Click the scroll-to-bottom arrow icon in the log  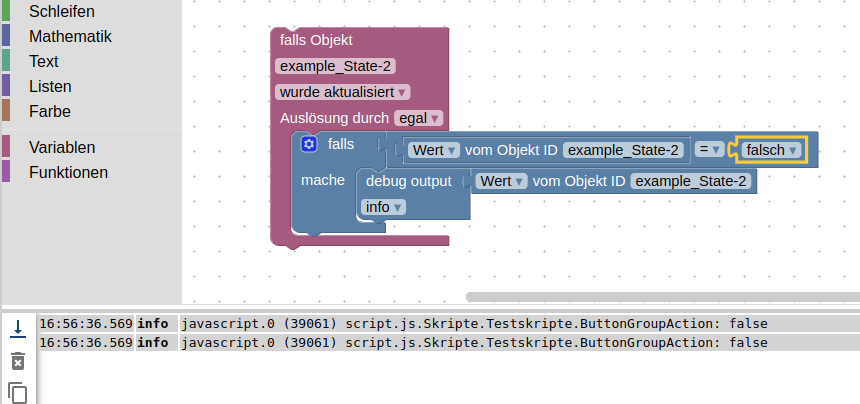17,329
